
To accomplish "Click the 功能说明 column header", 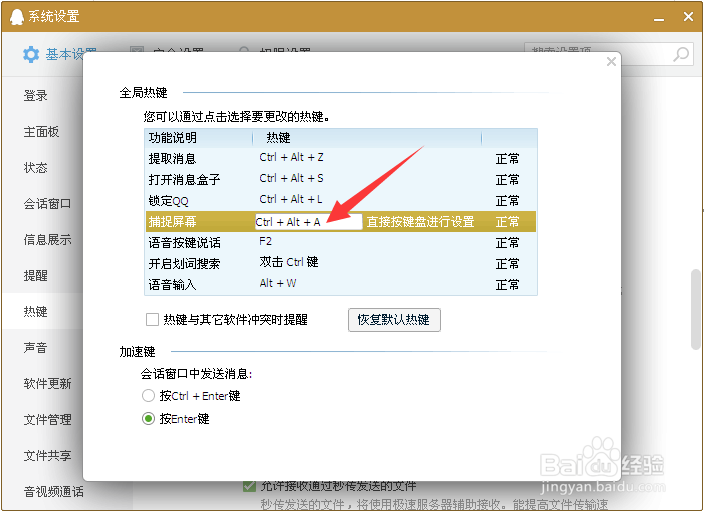I will point(173,137).
